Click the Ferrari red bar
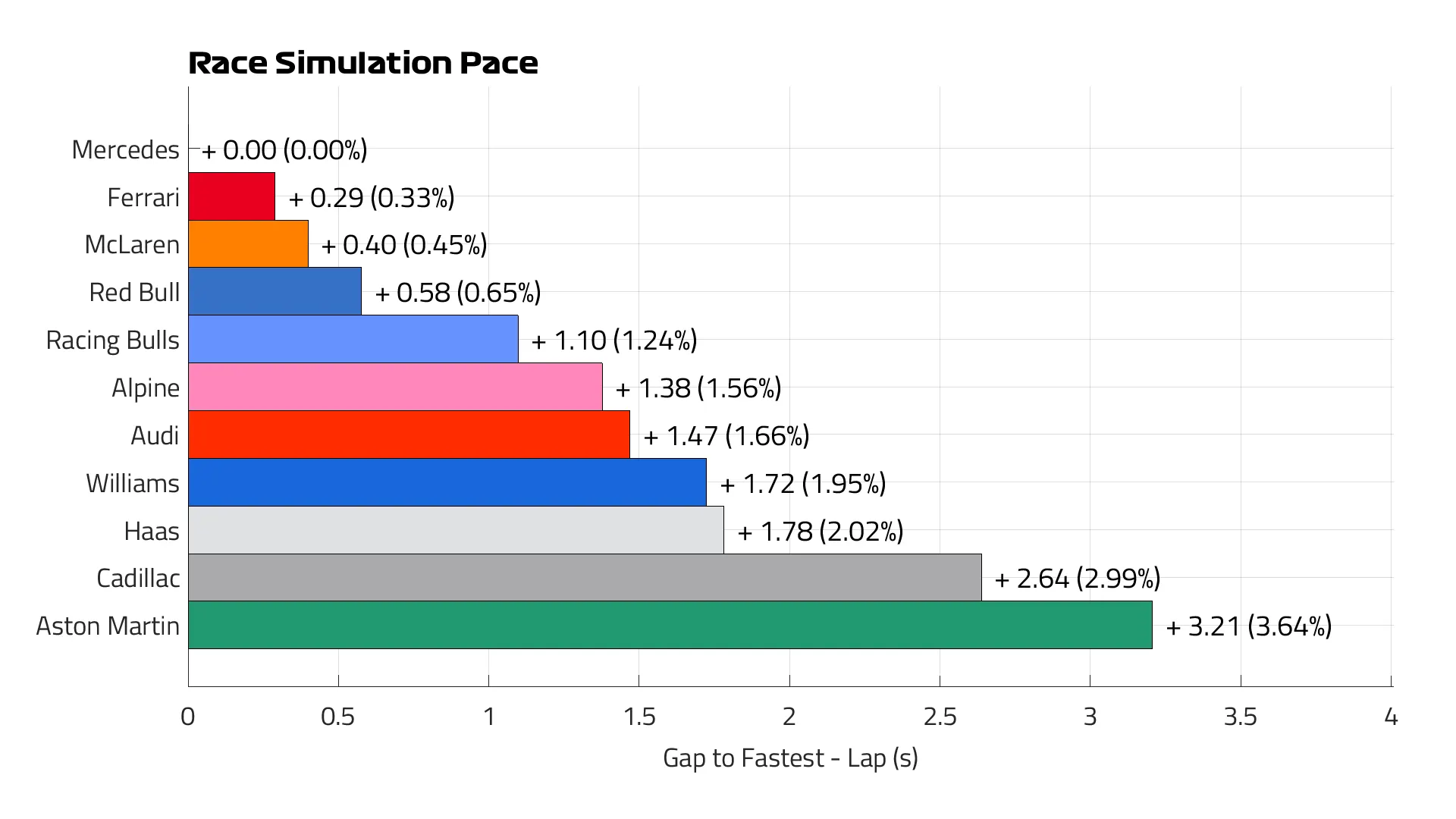Image resolution: width=1456 pixels, height=819 pixels. coord(232,196)
